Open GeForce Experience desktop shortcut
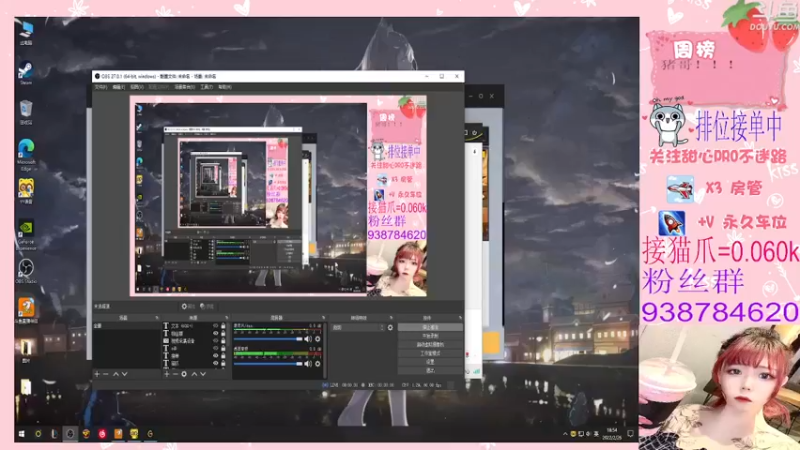800x450 pixels. 26,235
